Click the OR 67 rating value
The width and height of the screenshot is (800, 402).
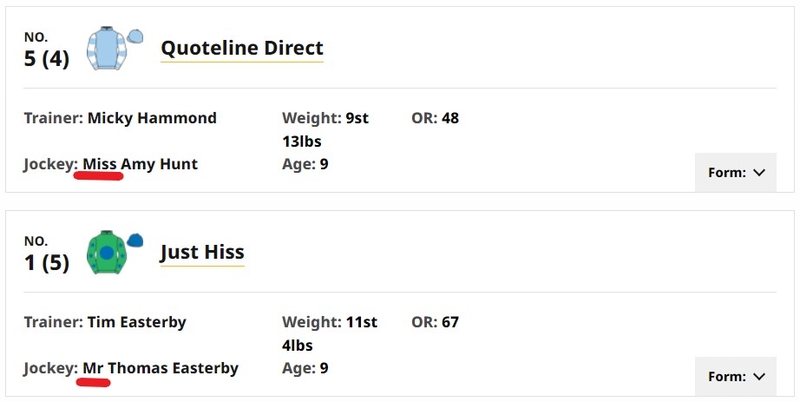[450, 322]
